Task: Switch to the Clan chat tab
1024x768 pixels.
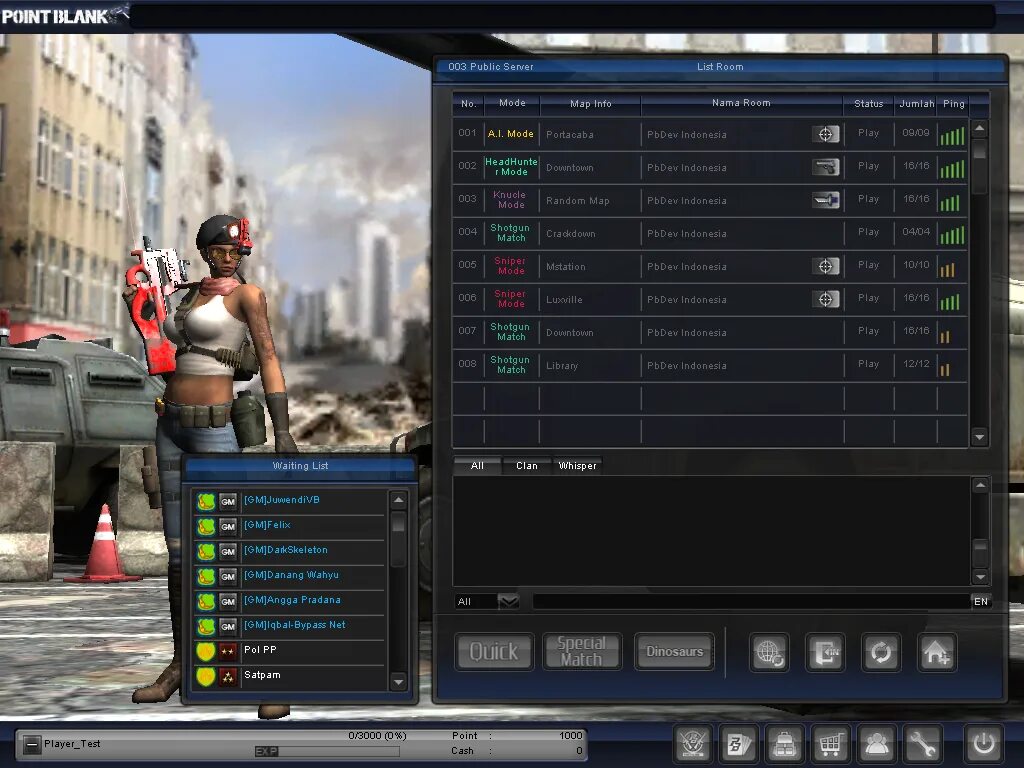Action: pos(526,465)
